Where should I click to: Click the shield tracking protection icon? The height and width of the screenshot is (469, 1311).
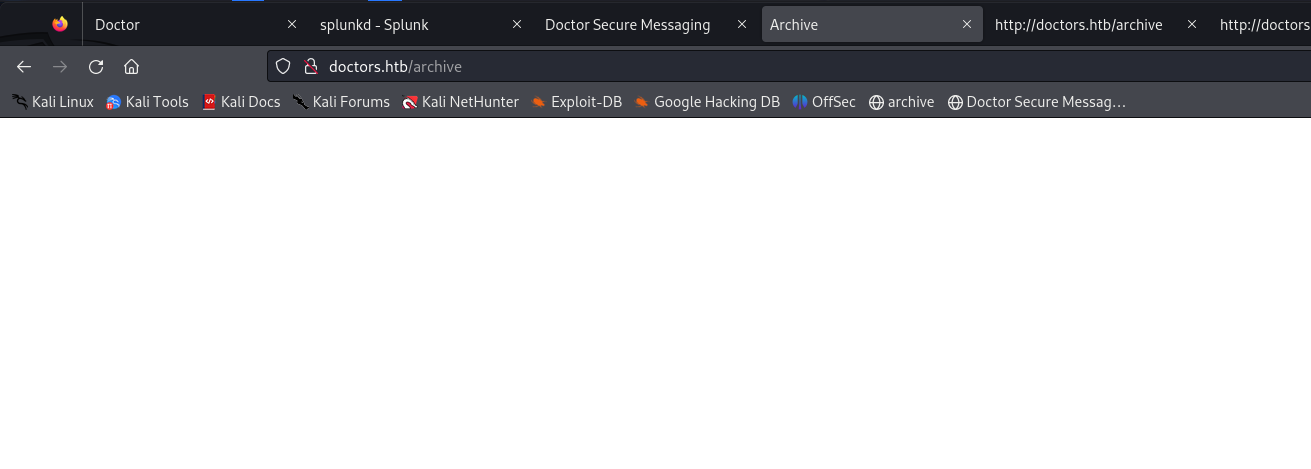click(283, 67)
